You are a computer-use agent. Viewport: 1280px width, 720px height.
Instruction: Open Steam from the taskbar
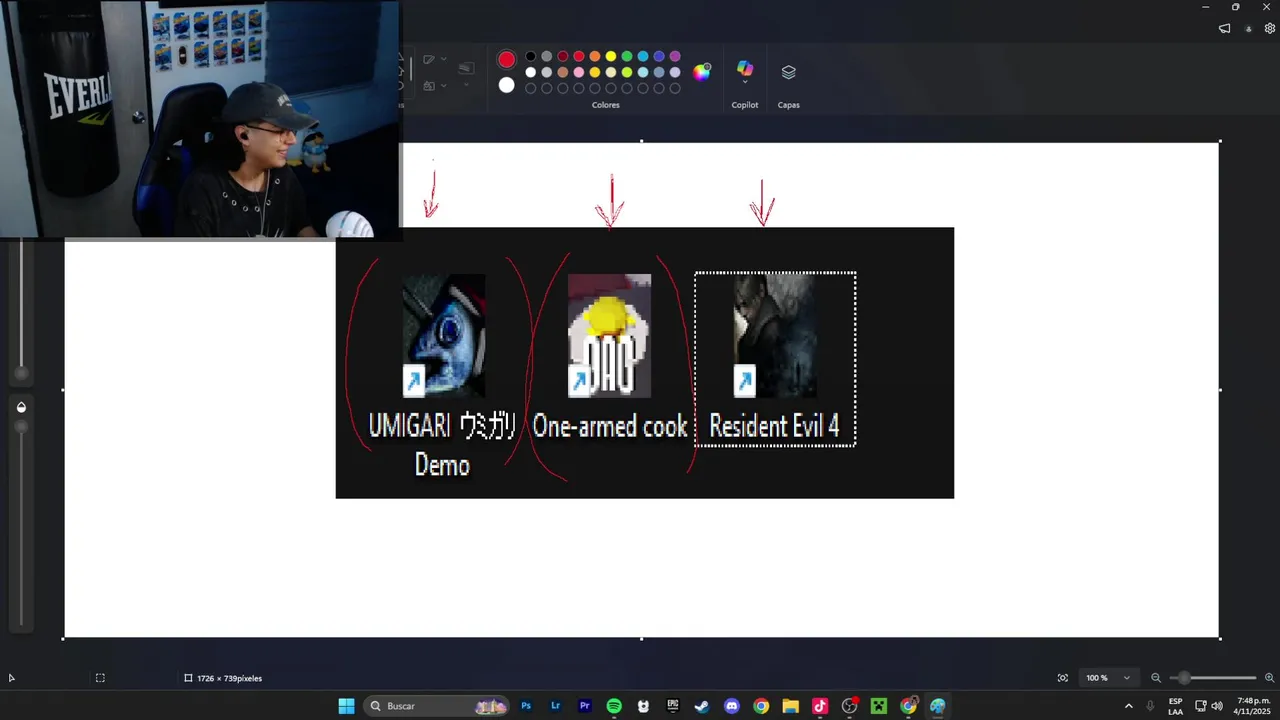702,706
